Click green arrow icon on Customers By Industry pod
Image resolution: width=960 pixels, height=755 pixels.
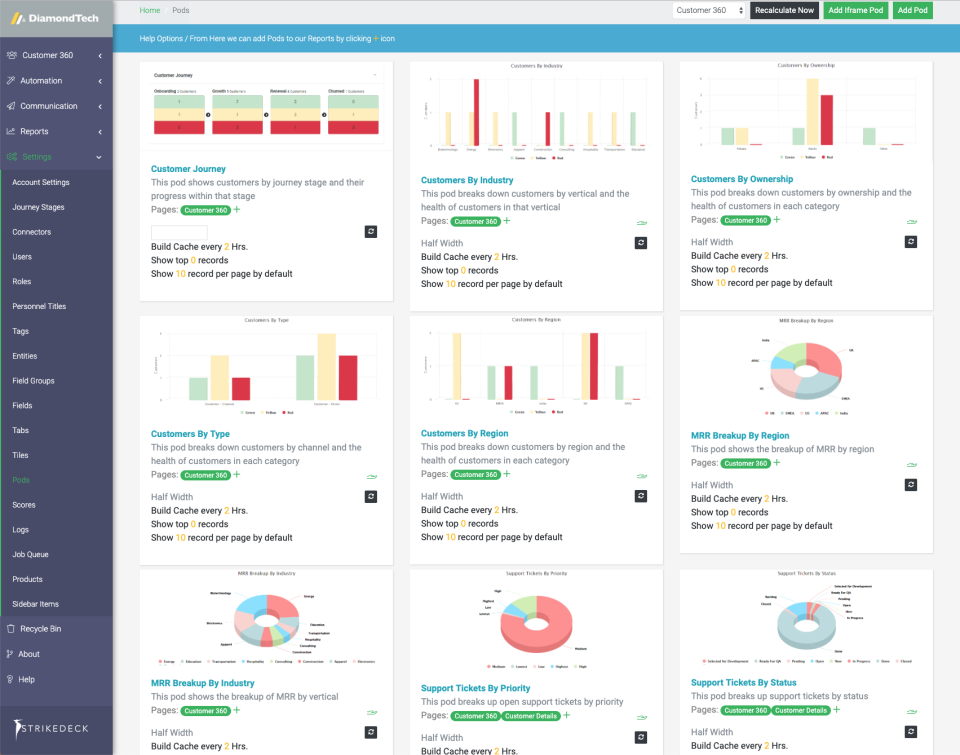642,223
